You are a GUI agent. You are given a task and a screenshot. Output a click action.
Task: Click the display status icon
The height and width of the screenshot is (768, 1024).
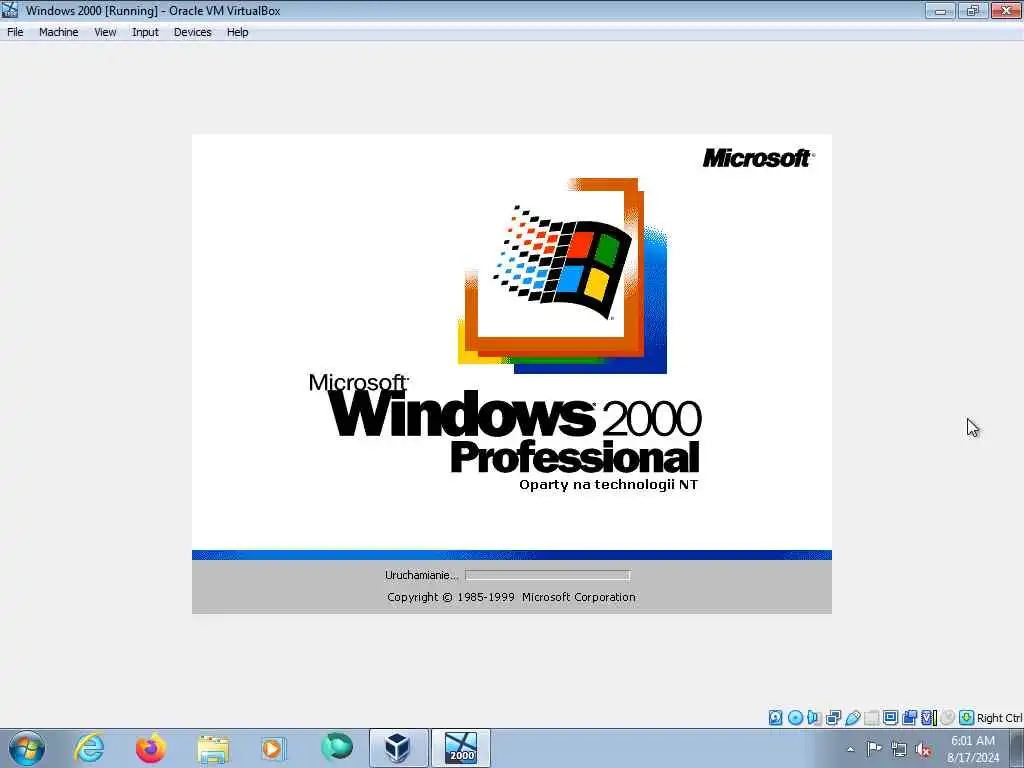click(x=890, y=717)
